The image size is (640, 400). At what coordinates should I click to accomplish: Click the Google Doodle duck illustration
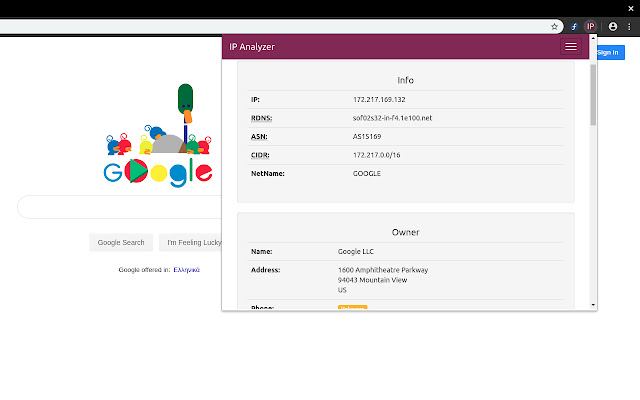pos(185,104)
